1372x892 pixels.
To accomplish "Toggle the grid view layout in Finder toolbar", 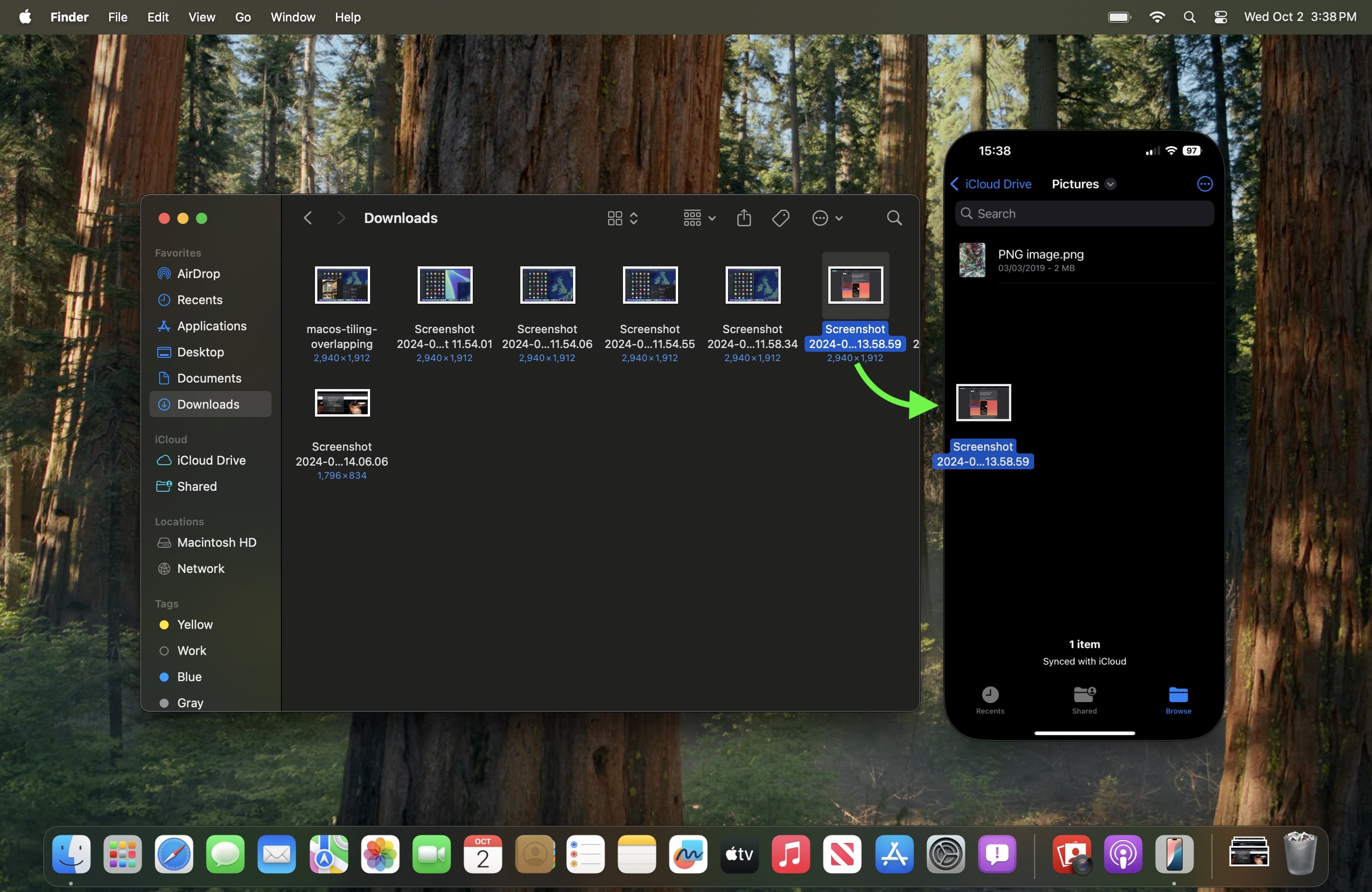I will [x=614, y=218].
